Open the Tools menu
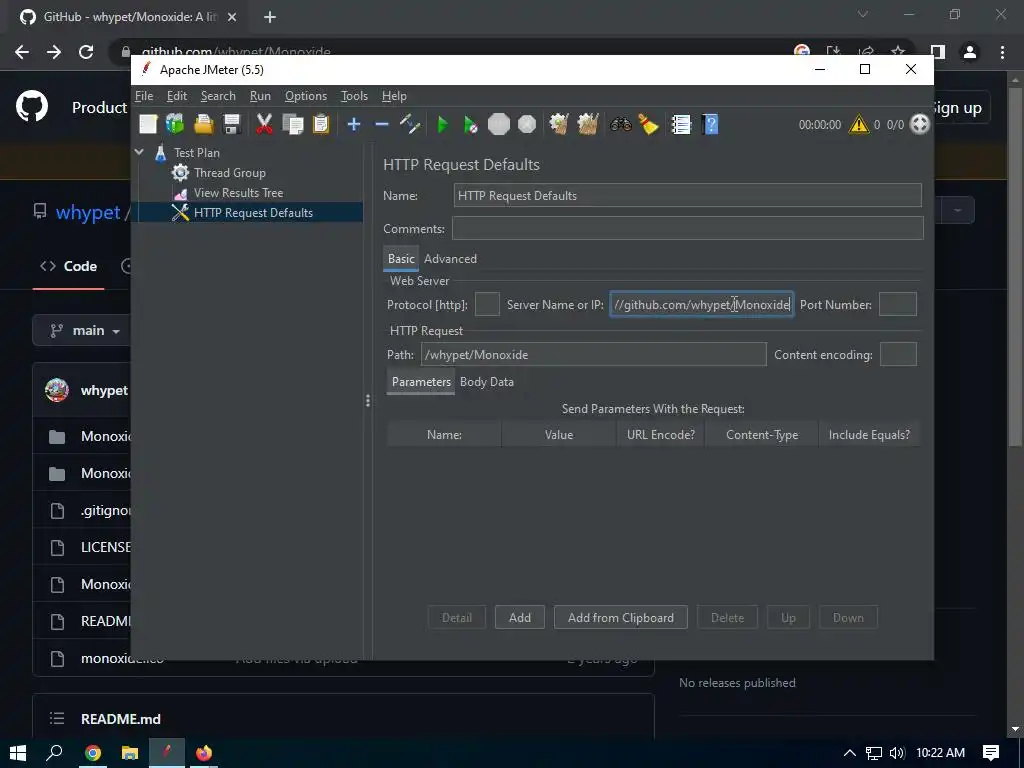Image resolution: width=1024 pixels, height=768 pixels. [x=354, y=96]
